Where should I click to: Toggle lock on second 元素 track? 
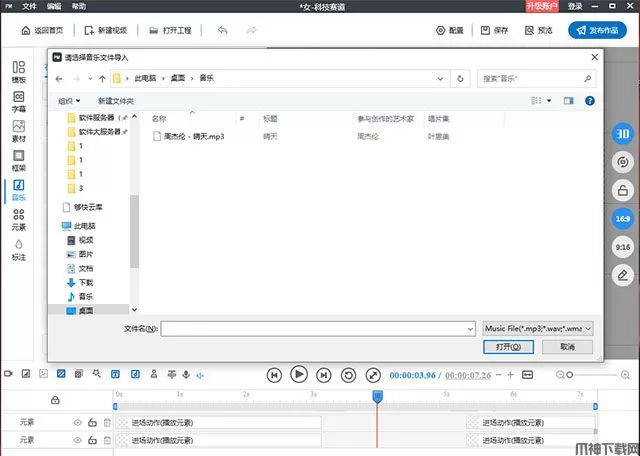pos(92,440)
